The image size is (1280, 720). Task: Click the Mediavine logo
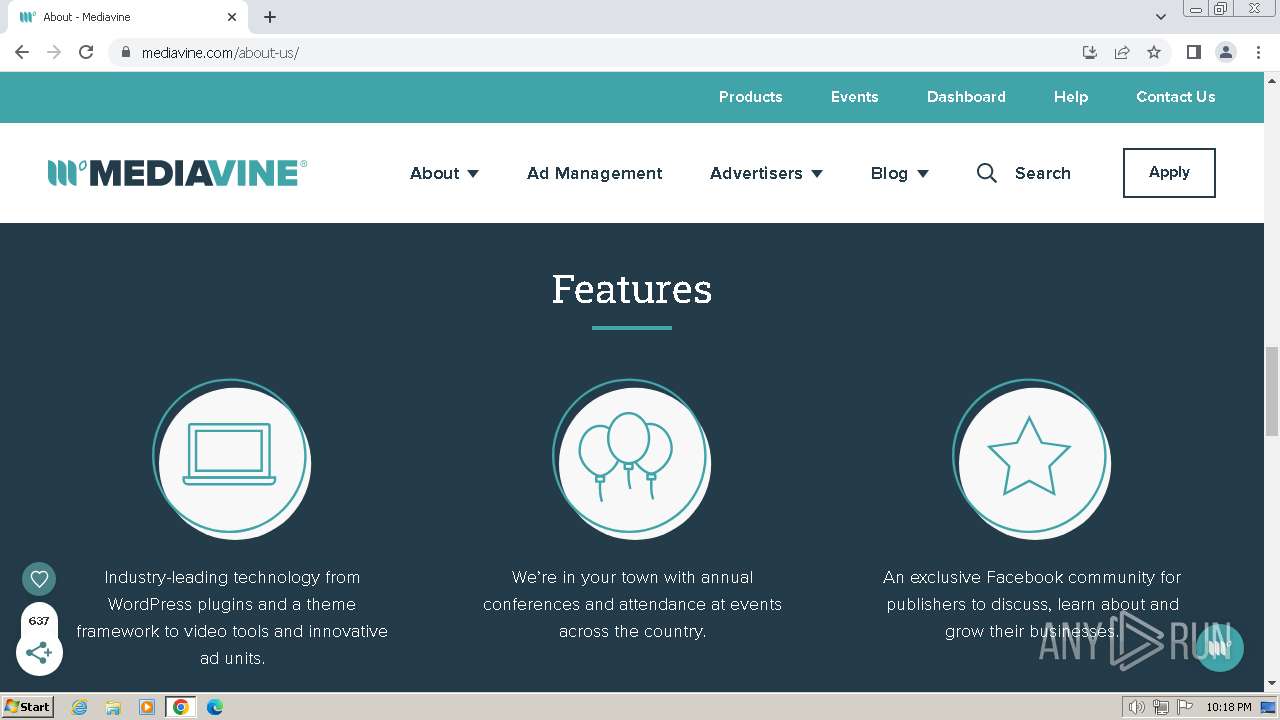pos(177,173)
